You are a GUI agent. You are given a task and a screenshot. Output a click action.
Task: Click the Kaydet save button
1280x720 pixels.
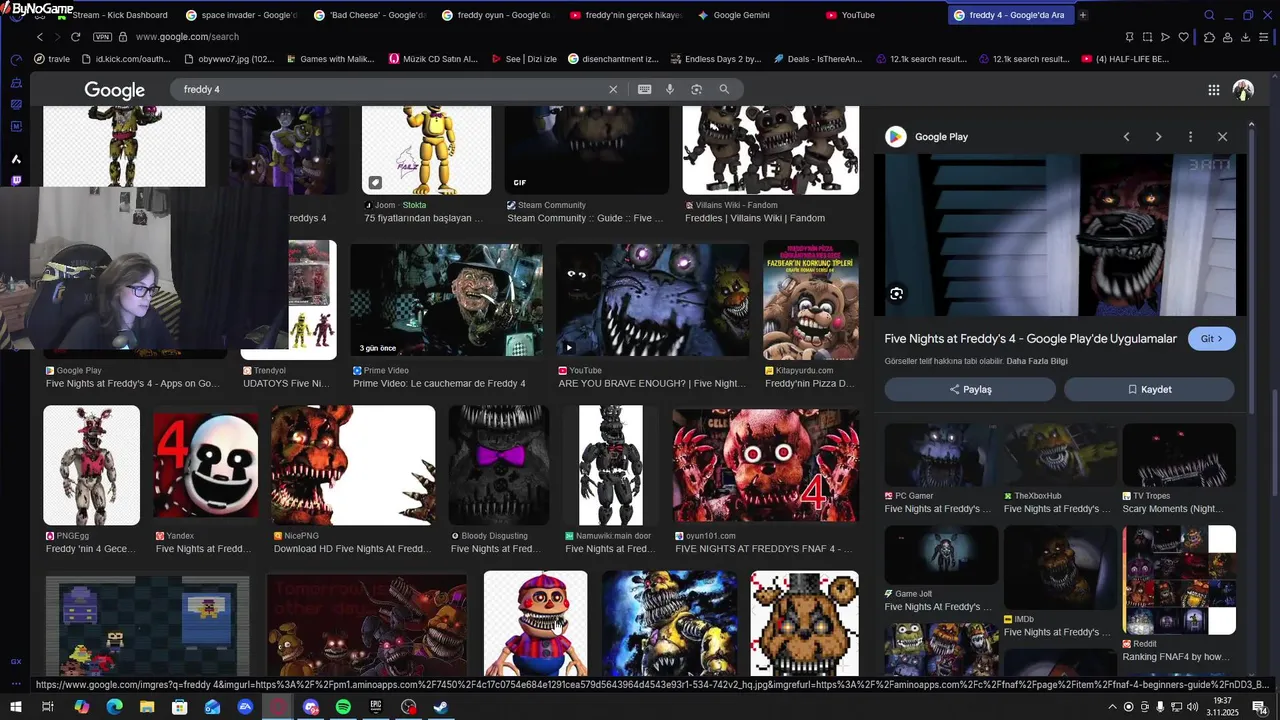point(1149,389)
